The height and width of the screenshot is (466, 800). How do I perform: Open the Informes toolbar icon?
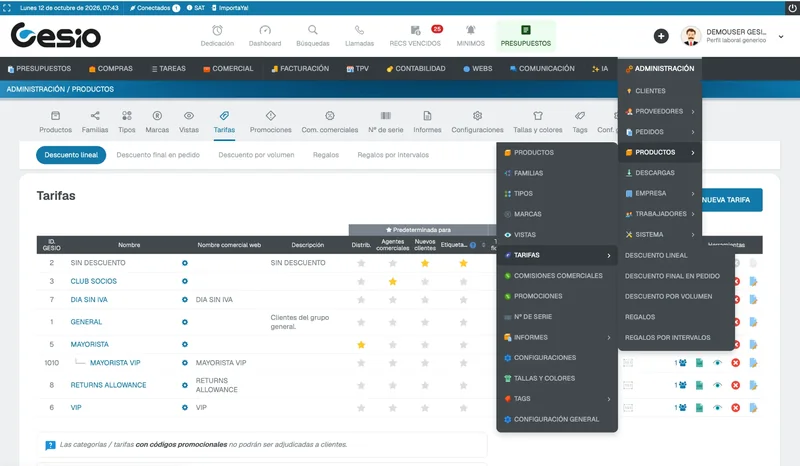point(427,116)
